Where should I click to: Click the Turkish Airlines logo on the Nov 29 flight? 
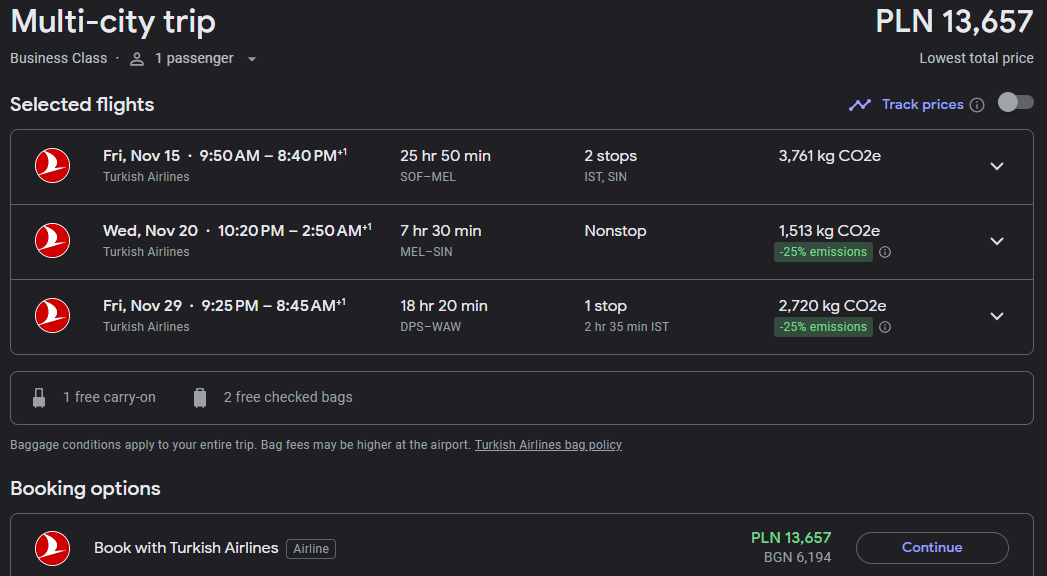pyautogui.click(x=52, y=316)
